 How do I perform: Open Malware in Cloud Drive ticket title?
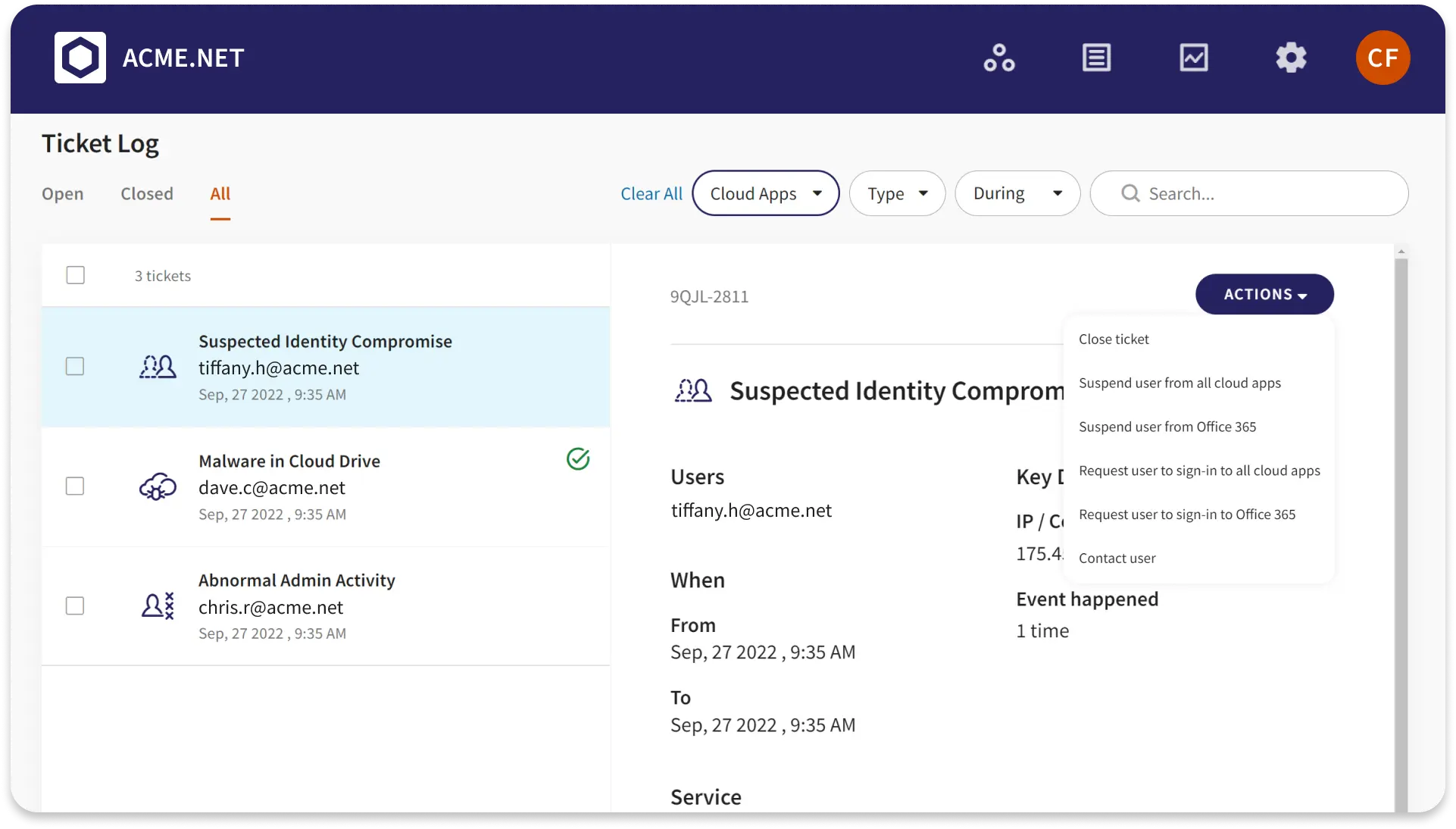point(289,461)
